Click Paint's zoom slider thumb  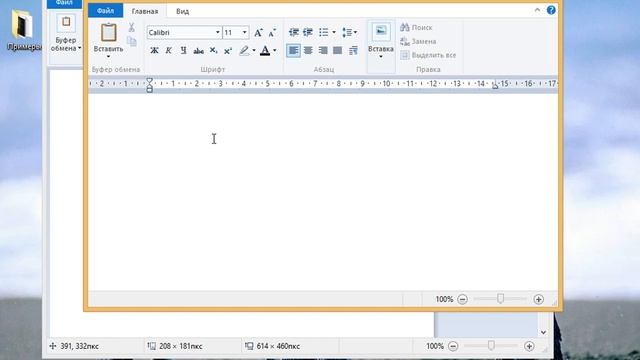[491, 346]
